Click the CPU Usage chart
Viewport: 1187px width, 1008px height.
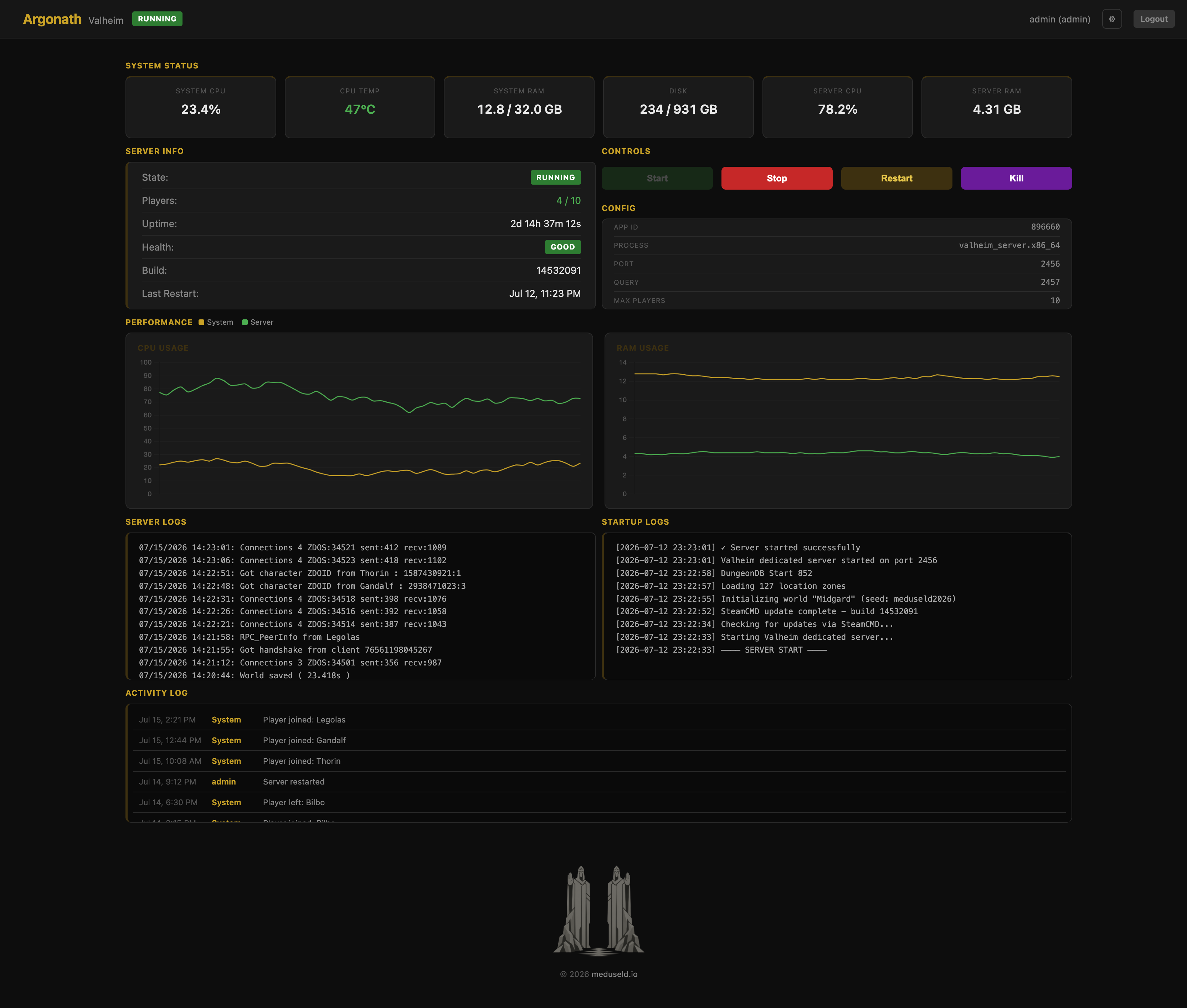coord(359,421)
